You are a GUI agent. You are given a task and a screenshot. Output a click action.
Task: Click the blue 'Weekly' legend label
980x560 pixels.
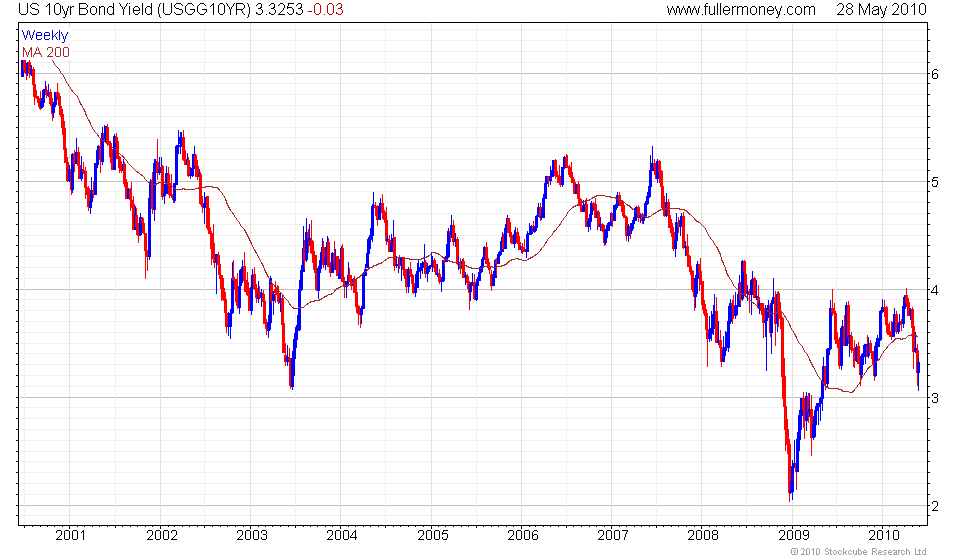tap(44, 35)
